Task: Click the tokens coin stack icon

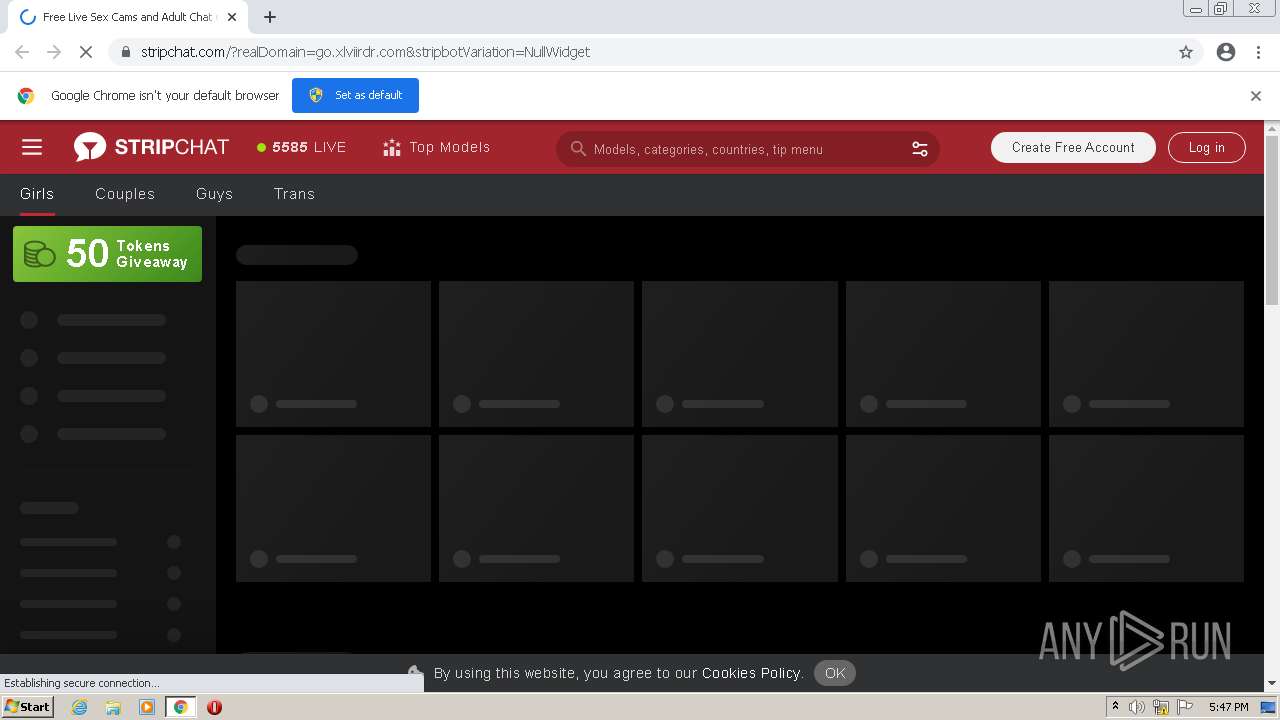Action: click(40, 254)
